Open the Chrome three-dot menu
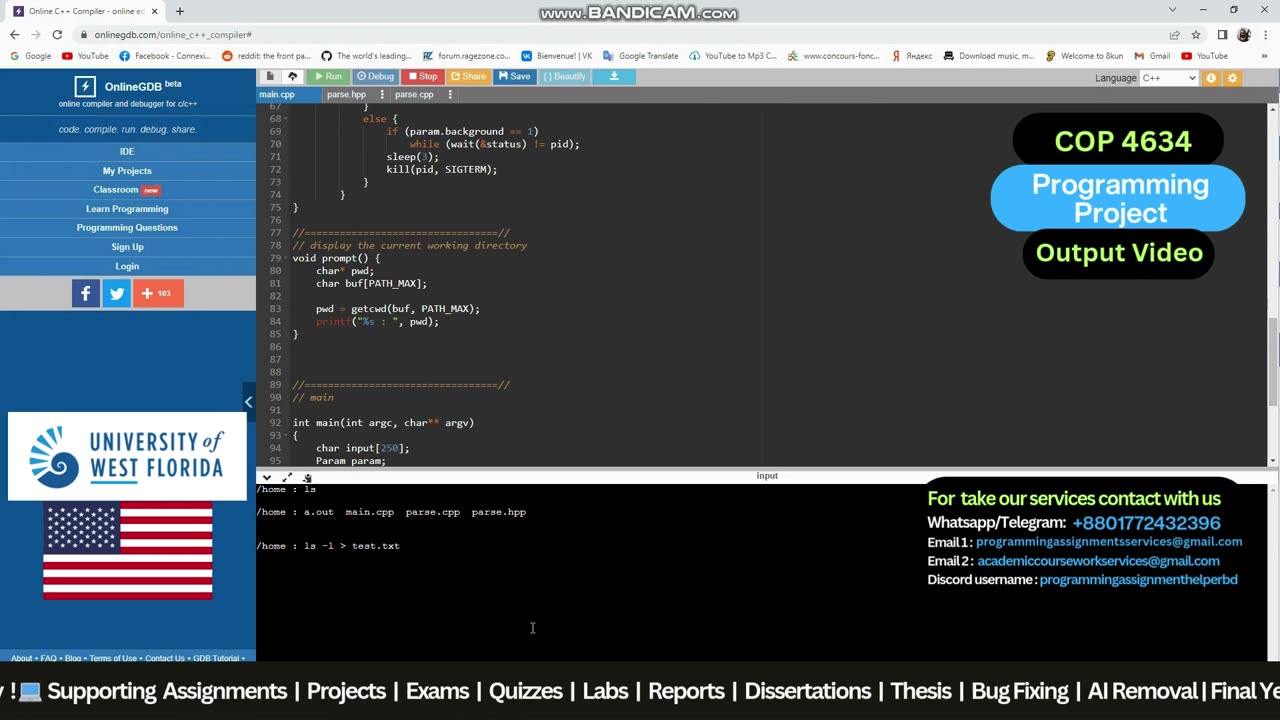1280x720 pixels. [x=1264, y=34]
